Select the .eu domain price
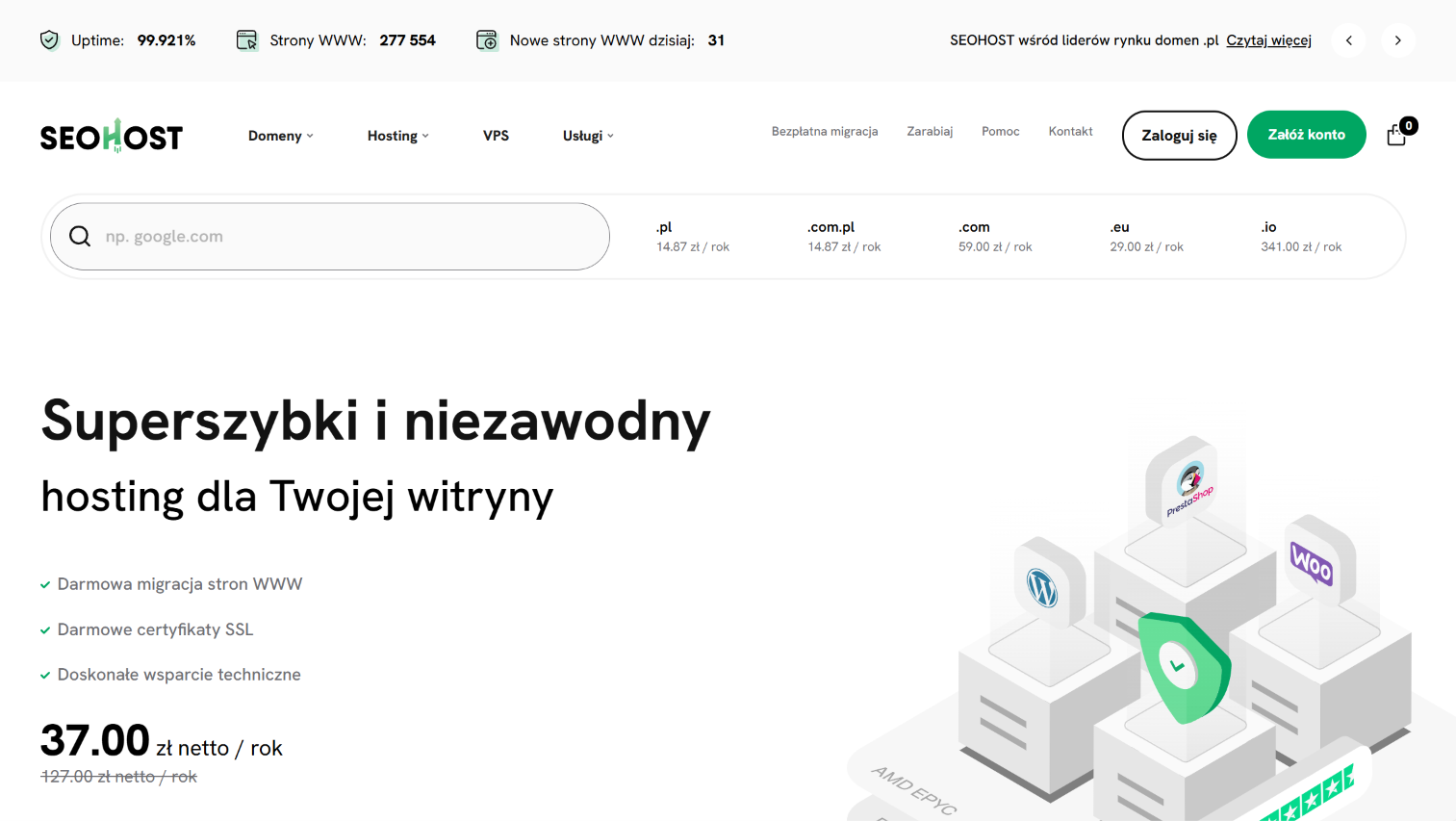Viewport: 1456px width, 821px height. 1146,237
